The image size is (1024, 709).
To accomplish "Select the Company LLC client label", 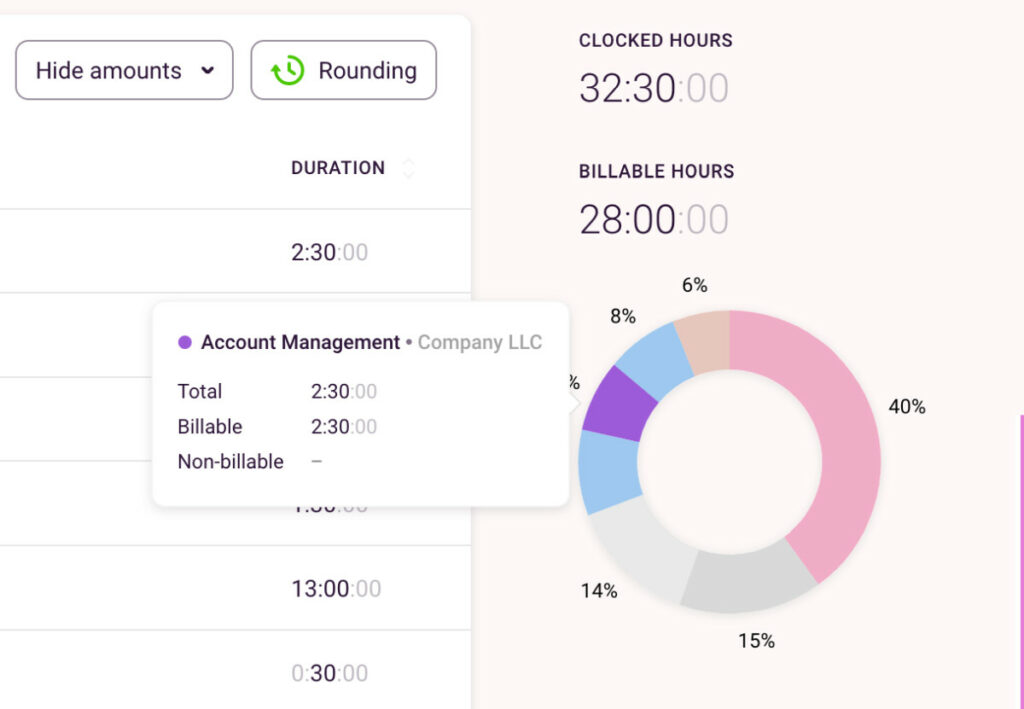I will click(x=480, y=342).
